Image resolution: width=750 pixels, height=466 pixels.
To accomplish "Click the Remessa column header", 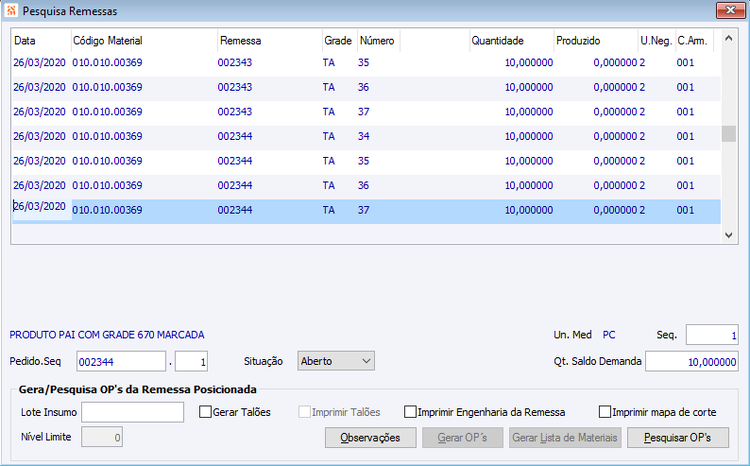I will (270, 41).
